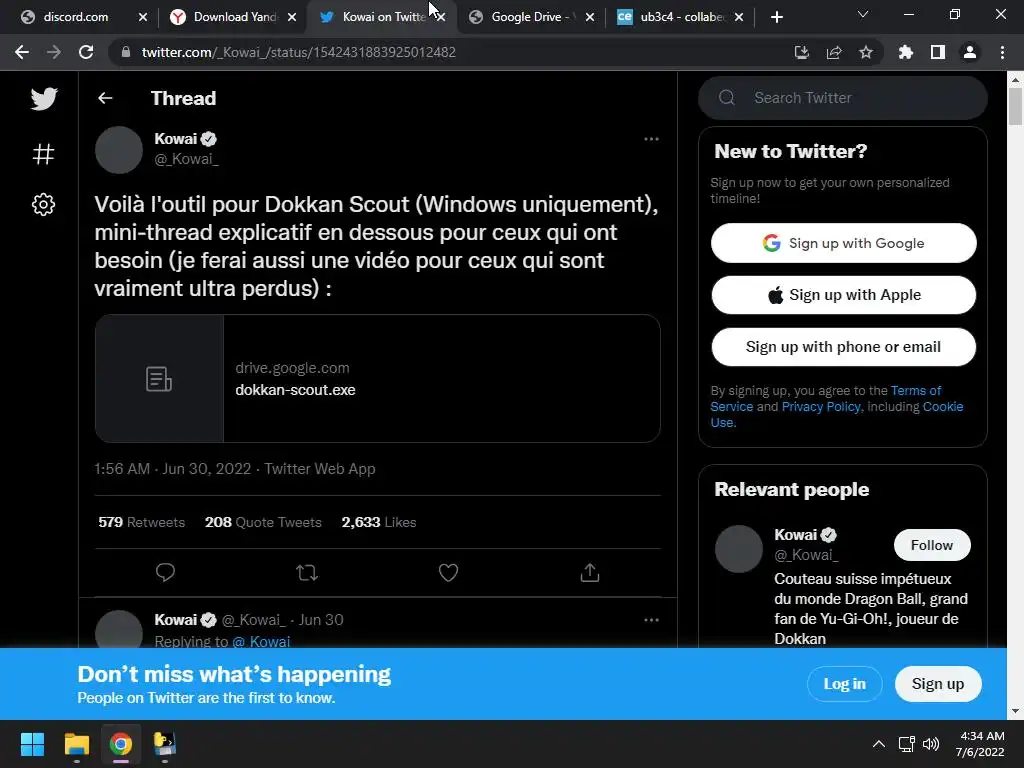The width and height of the screenshot is (1024, 768).
Task: Bookmark this page with the star icon
Action: [865, 52]
